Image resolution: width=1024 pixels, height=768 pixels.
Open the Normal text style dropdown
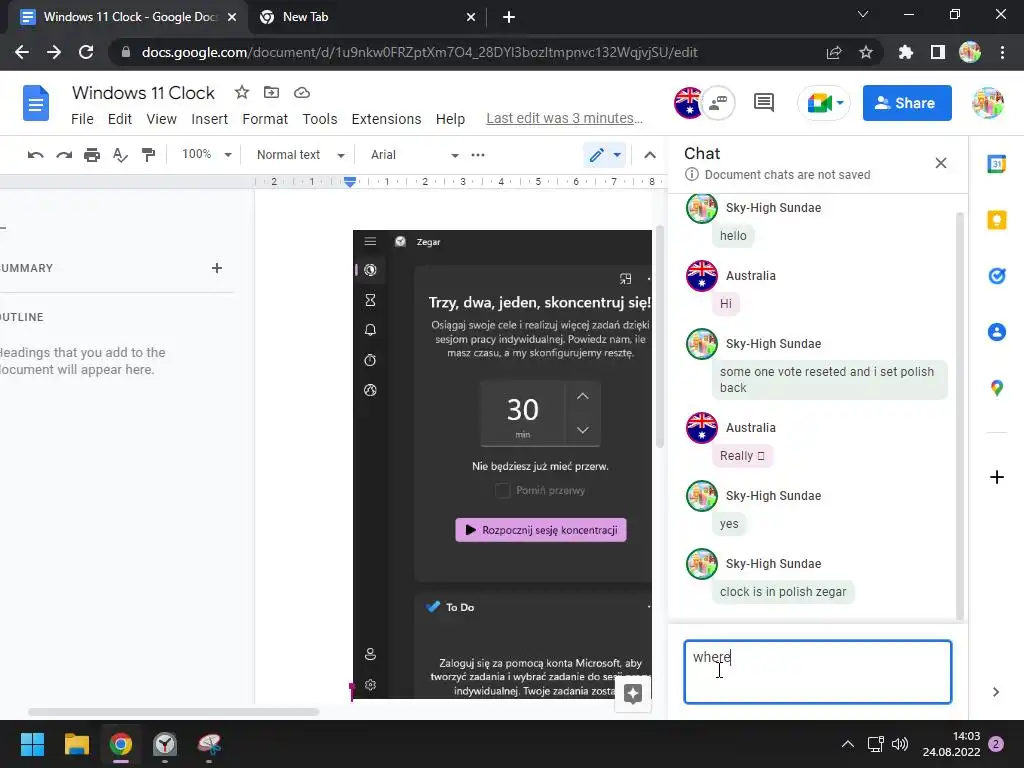(300, 155)
